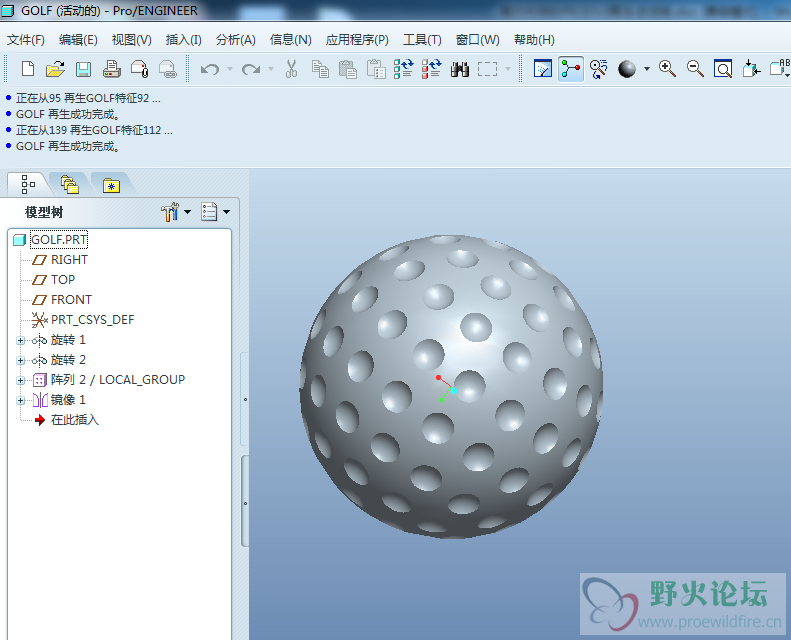
Task: Expand the 阵列 2 / LOCAL_GROUP node
Action: (20, 380)
